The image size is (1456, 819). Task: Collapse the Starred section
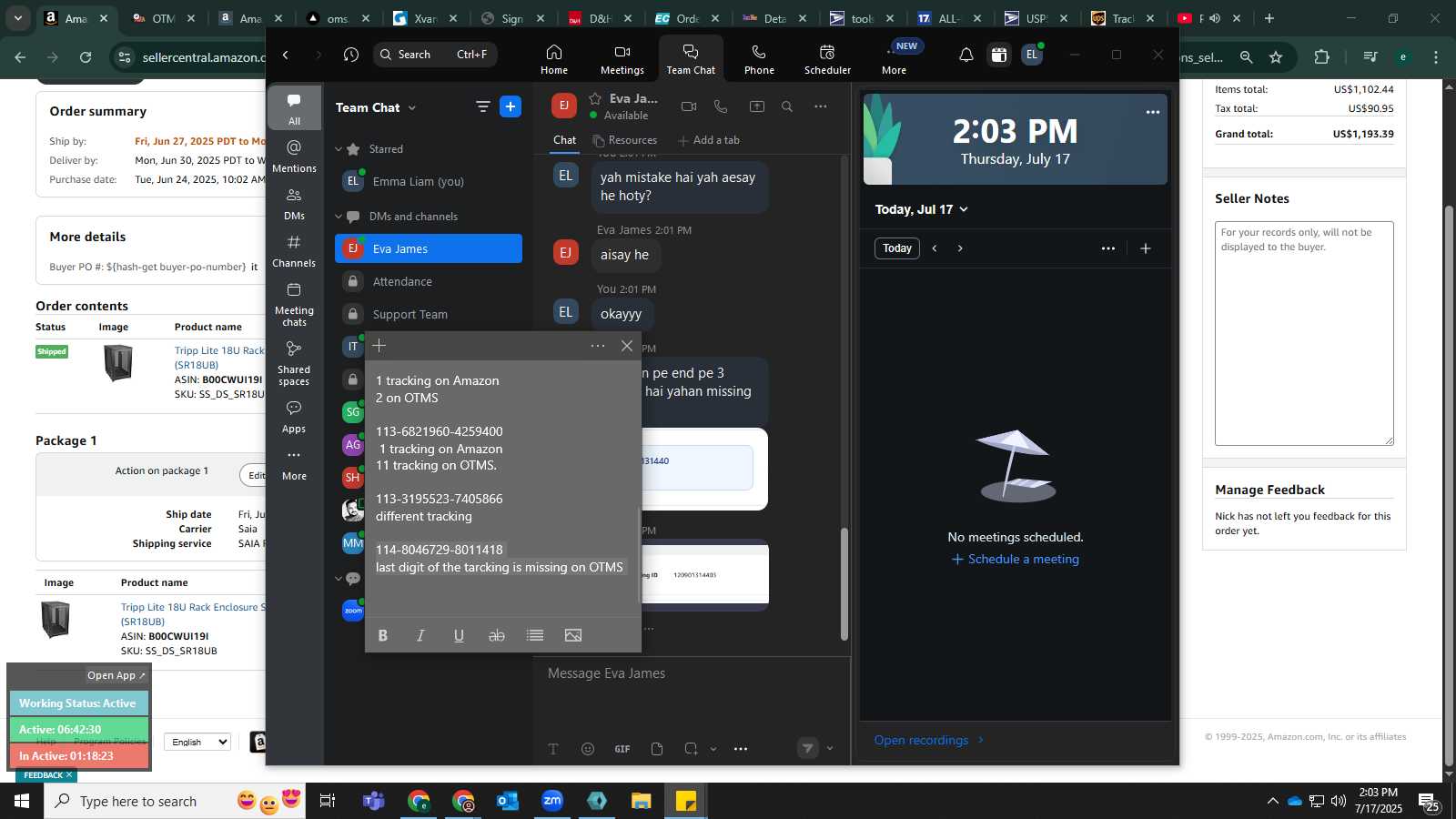pyautogui.click(x=339, y=149)
